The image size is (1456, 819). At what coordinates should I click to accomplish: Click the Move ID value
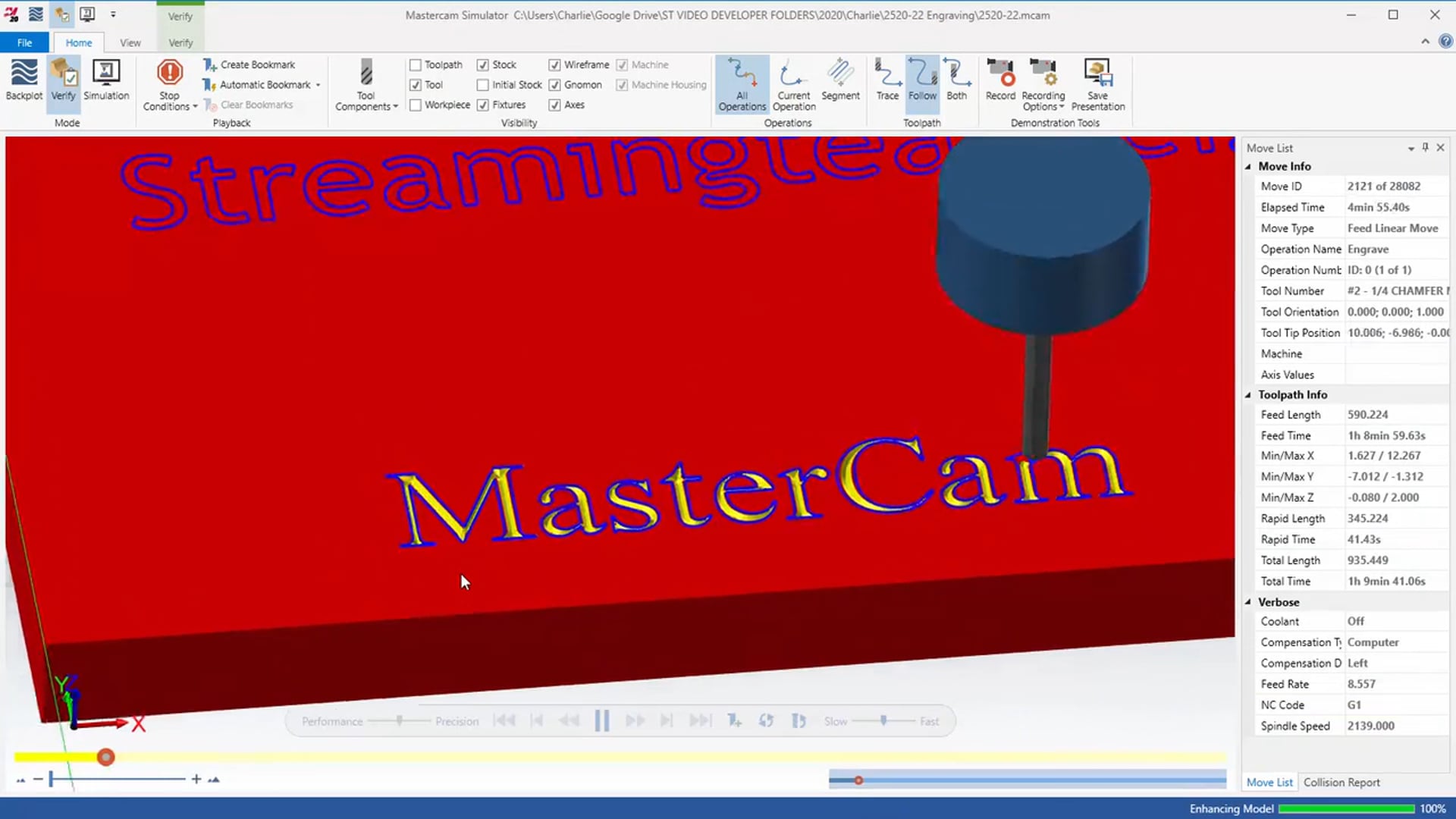tap(1384, 187)
